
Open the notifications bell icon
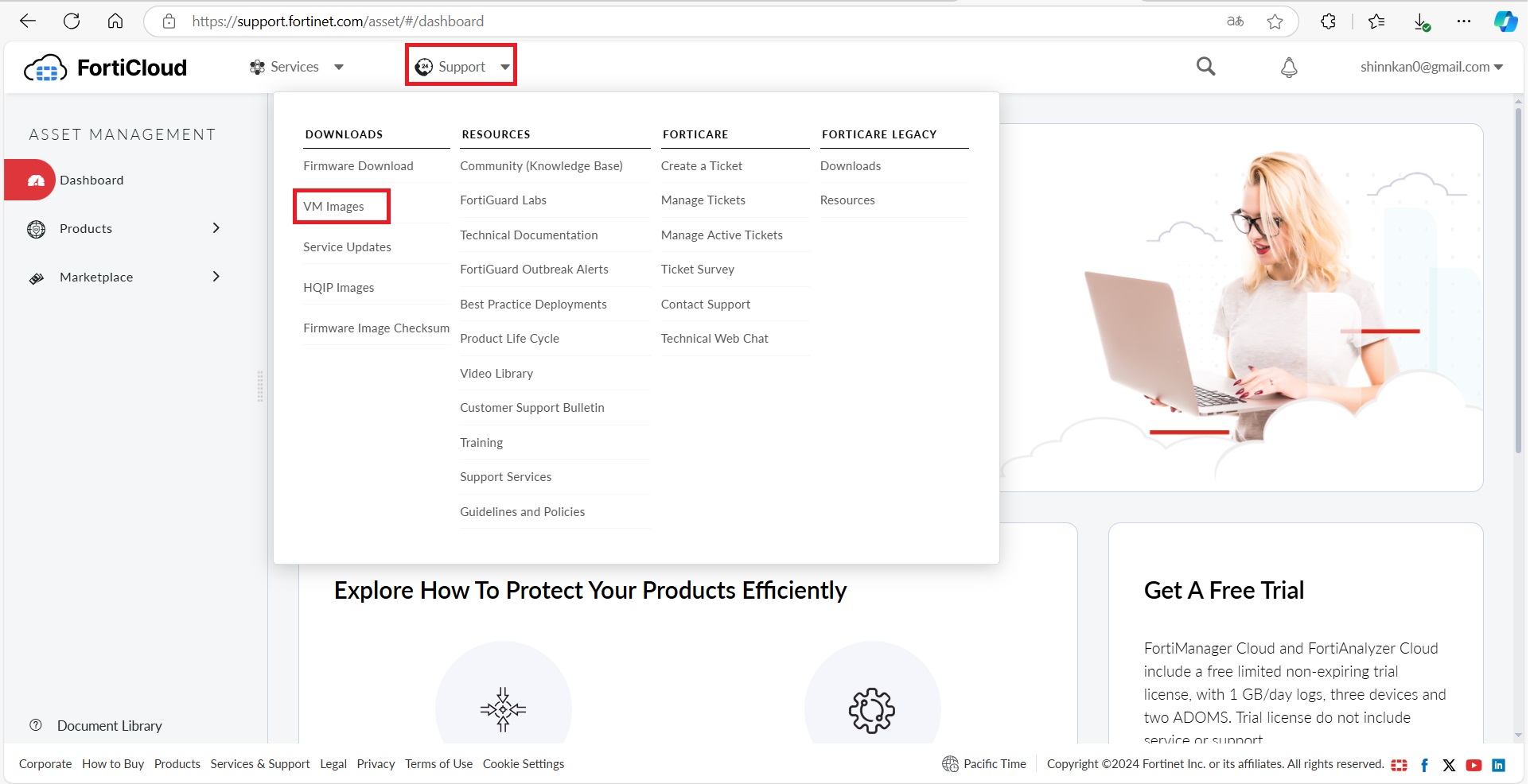1288,68
